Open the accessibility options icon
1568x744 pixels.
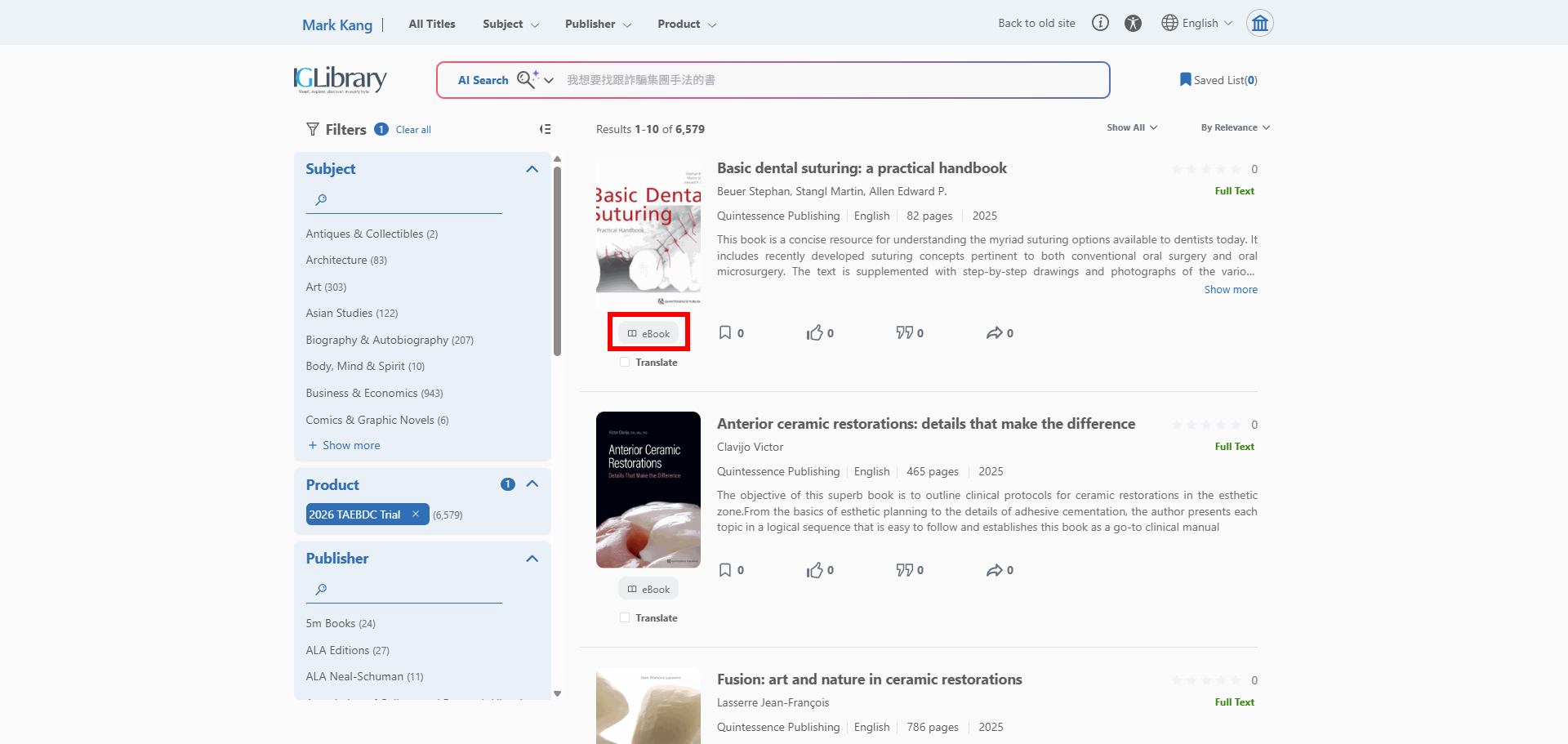click(x=1133, y=23)
